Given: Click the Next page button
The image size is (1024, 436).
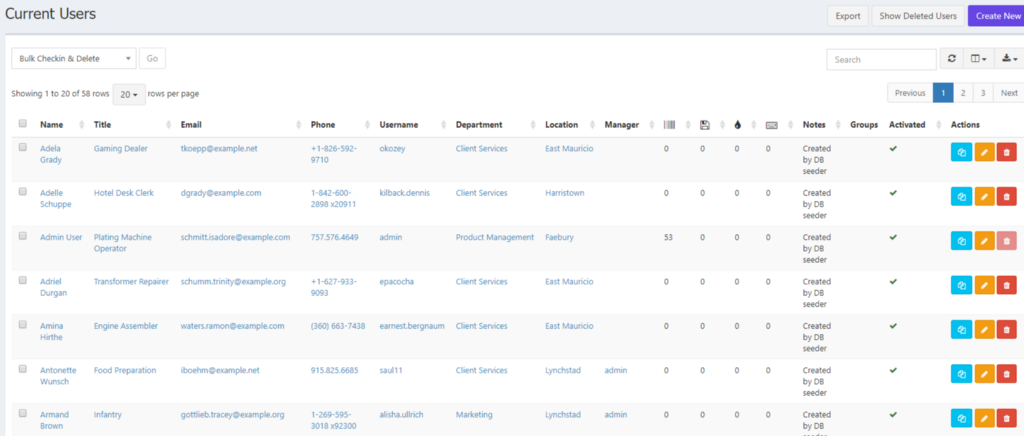Looking at the screenshot, I should pos(1009,93).
